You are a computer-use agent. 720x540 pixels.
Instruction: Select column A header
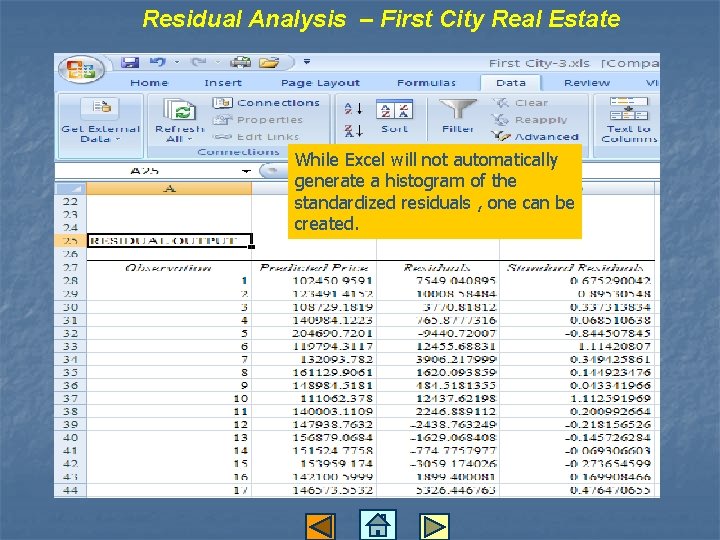click(x=169, y=189)
